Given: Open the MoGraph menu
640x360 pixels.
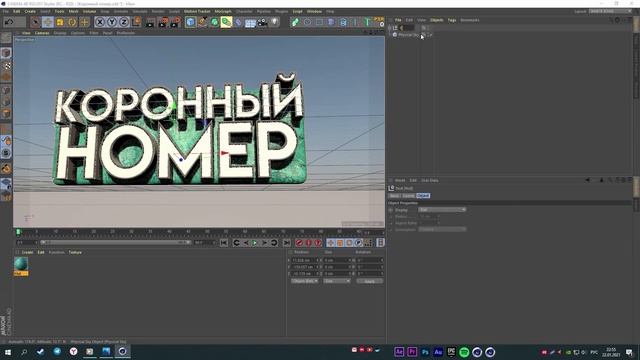Looking at the screenshot, I should click(223, 11).
